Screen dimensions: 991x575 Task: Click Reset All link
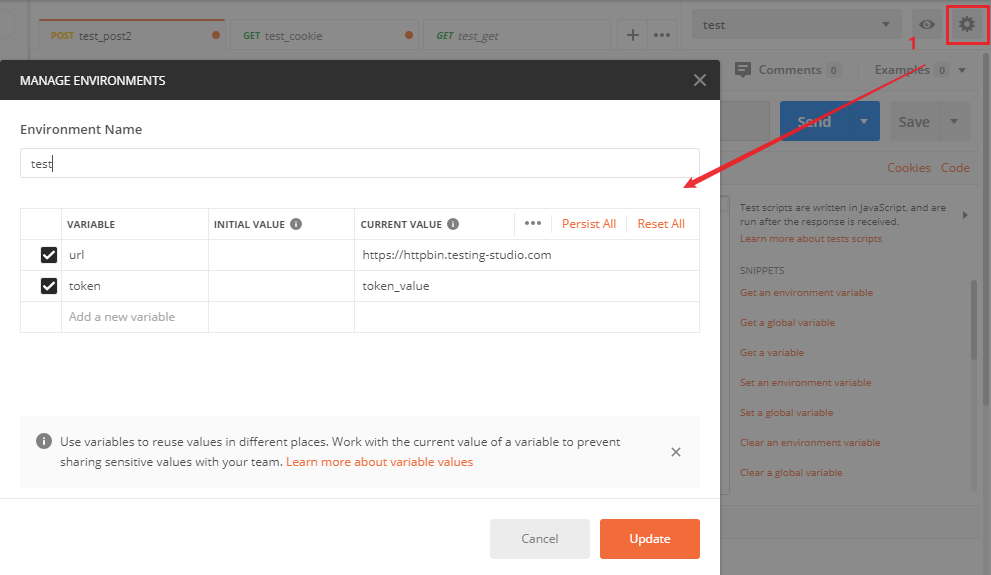pyautogui.click(x=661, y=224)
